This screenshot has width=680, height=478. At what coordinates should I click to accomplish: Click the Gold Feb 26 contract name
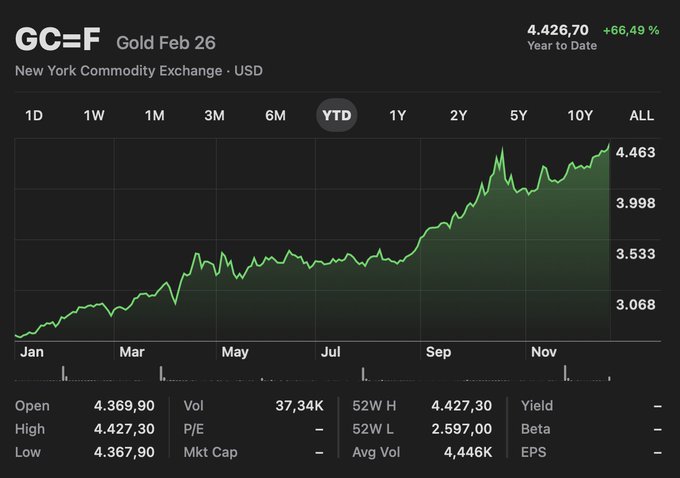point(166,43)
